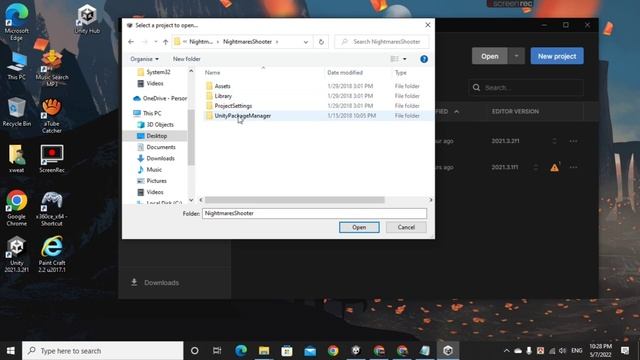Open the view options dropdown arrow
This screenshot has height=360, width=640.
click(x=404, y=59)
